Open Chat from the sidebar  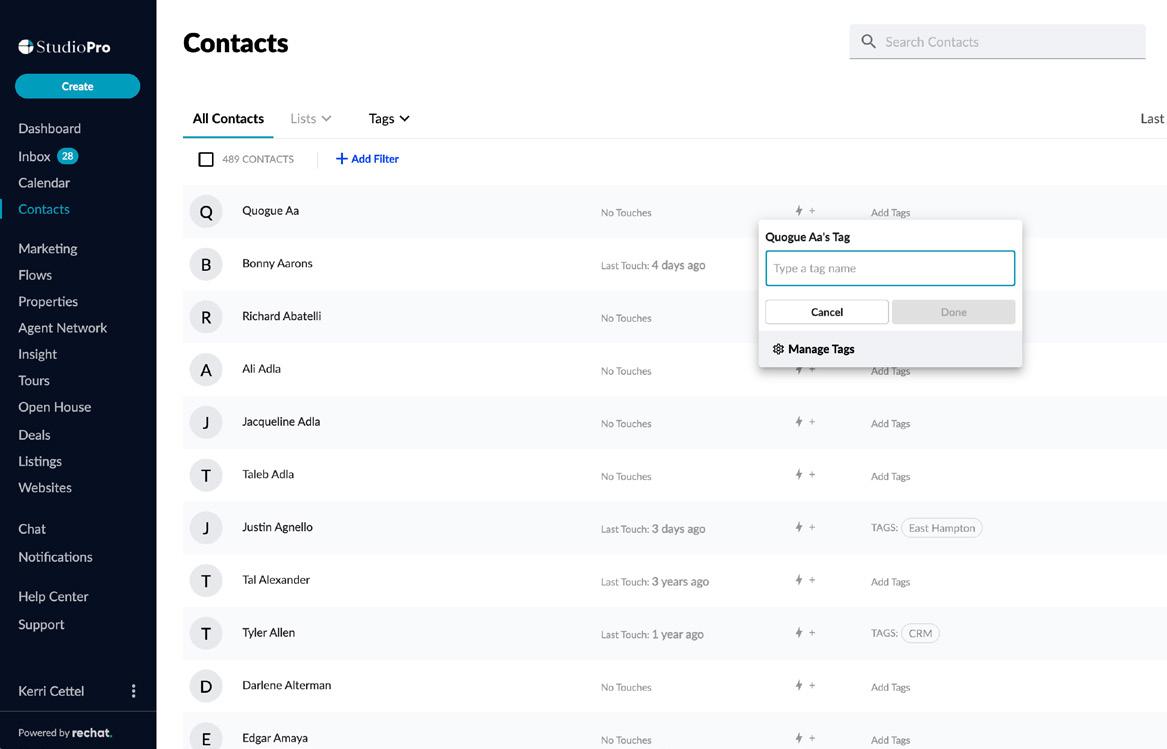point(32,529)
